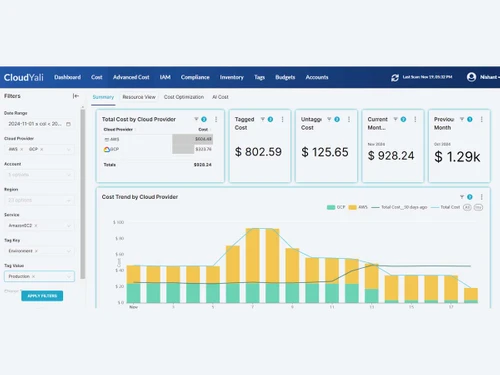Switch to the AI Cost tab
This screenshot has height=375, width=500.
220,97
